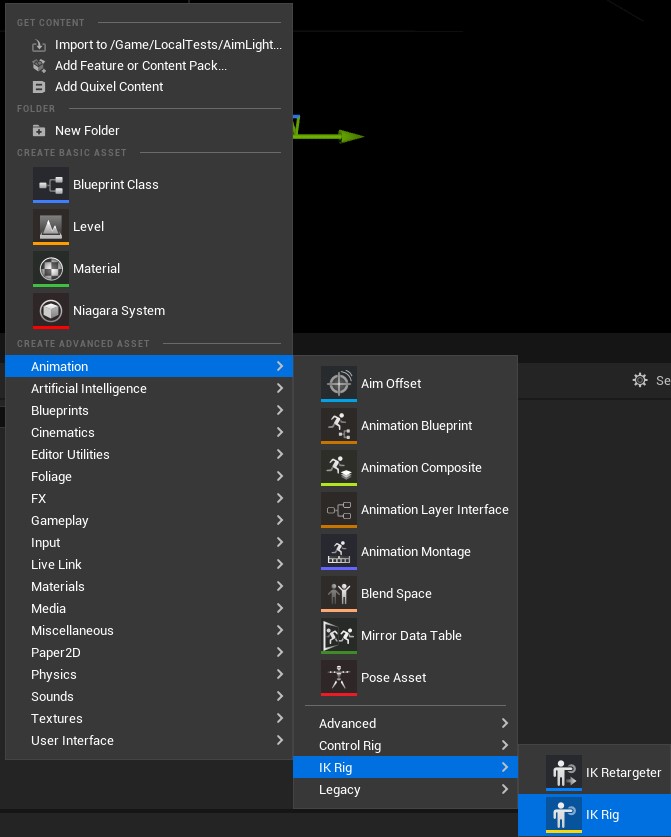
Task: Expand the Control Rig submenu
Action: pyautogui.click(x=405, y=745)
